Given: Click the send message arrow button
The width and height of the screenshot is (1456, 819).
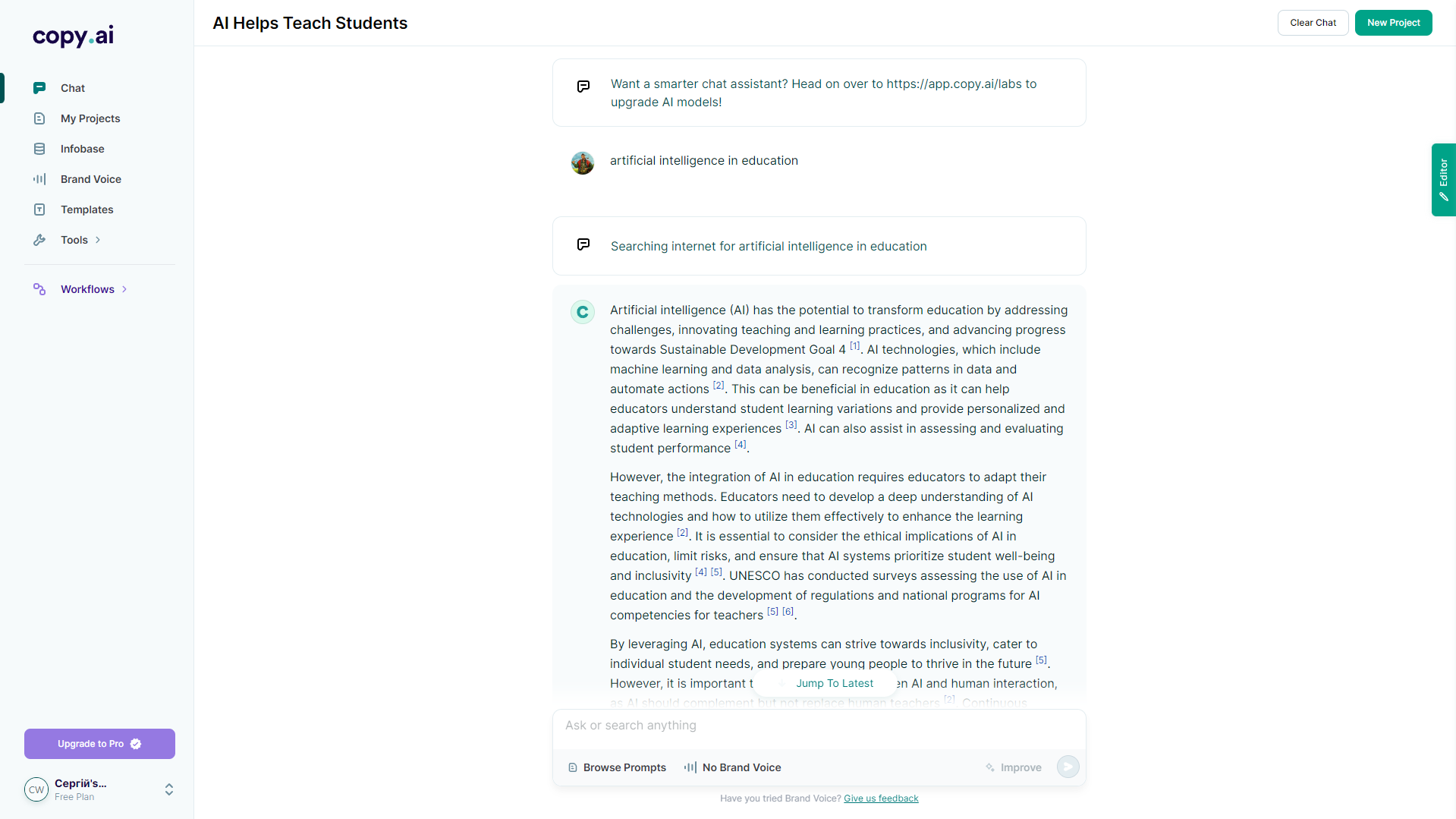Looking at the screenshot, I should pos(1068,767).
